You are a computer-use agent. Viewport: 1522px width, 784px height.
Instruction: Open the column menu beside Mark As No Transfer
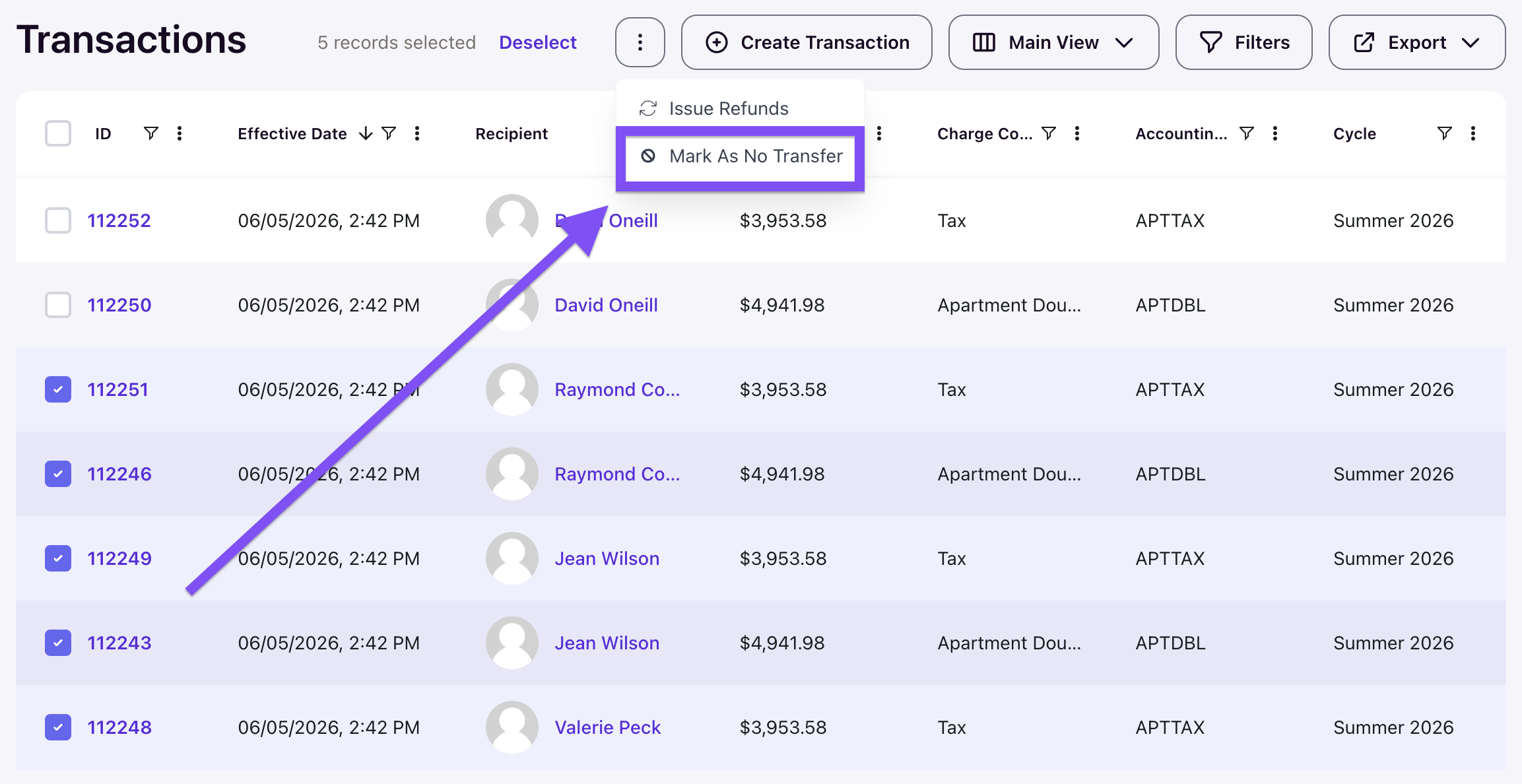[879, 133]
